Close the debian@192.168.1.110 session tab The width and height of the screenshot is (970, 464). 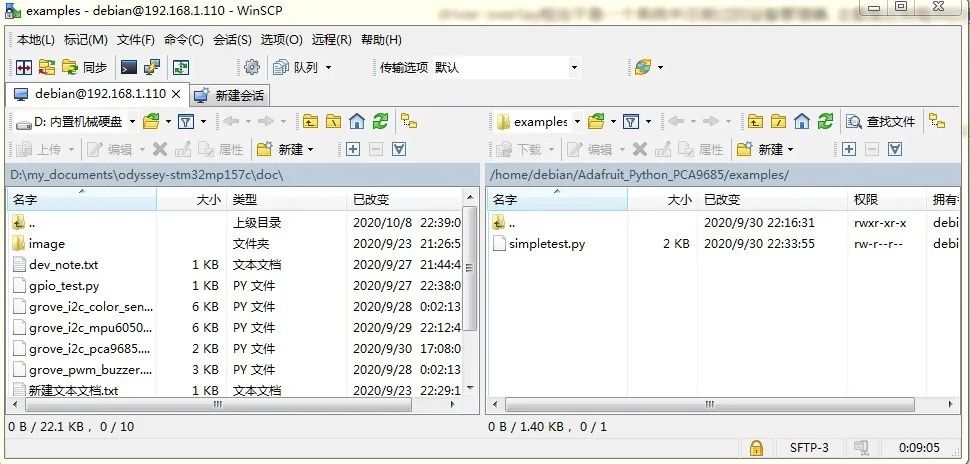(x=176, y=94)
